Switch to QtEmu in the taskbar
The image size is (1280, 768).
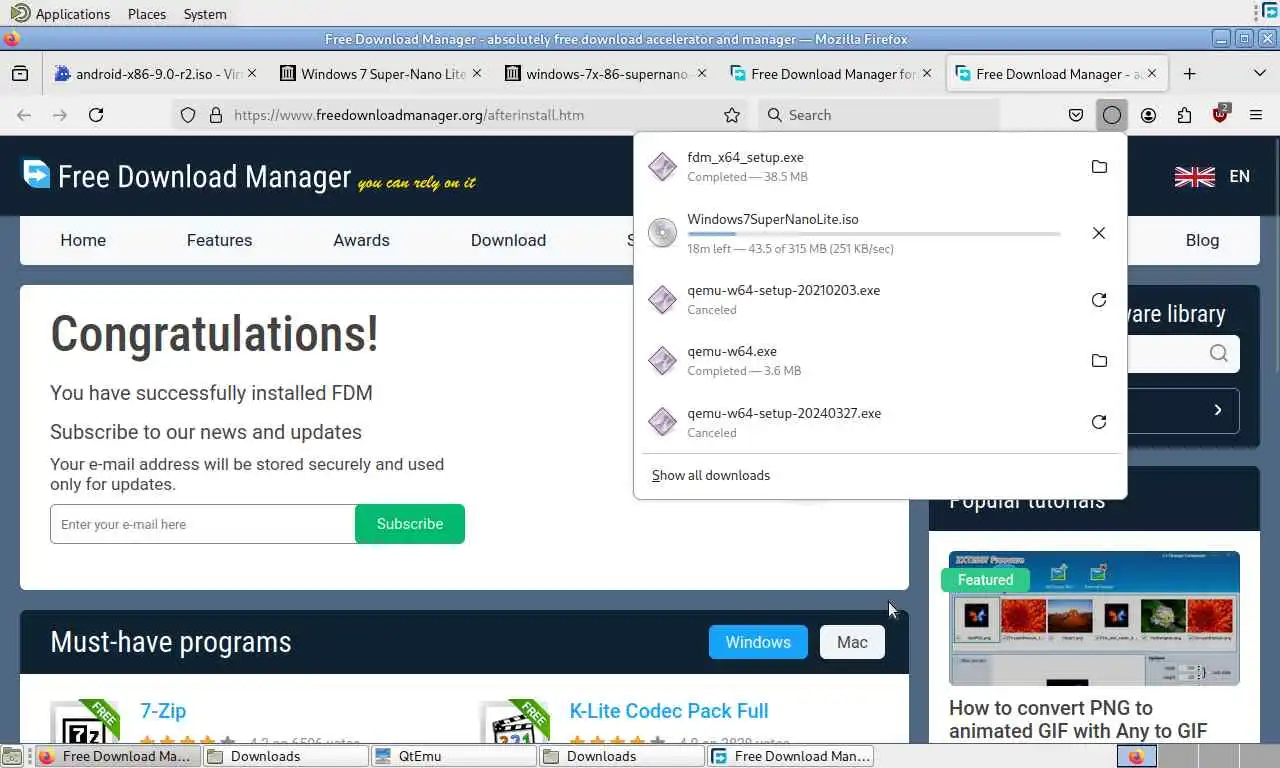(x=454, y=756)
